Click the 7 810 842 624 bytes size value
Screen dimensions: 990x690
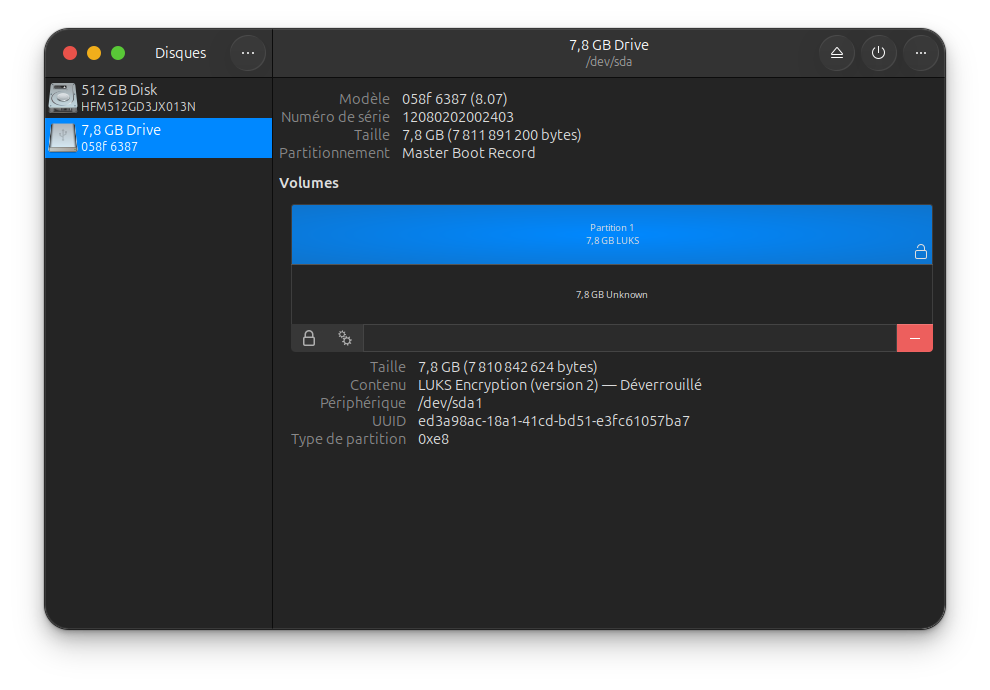508,367
